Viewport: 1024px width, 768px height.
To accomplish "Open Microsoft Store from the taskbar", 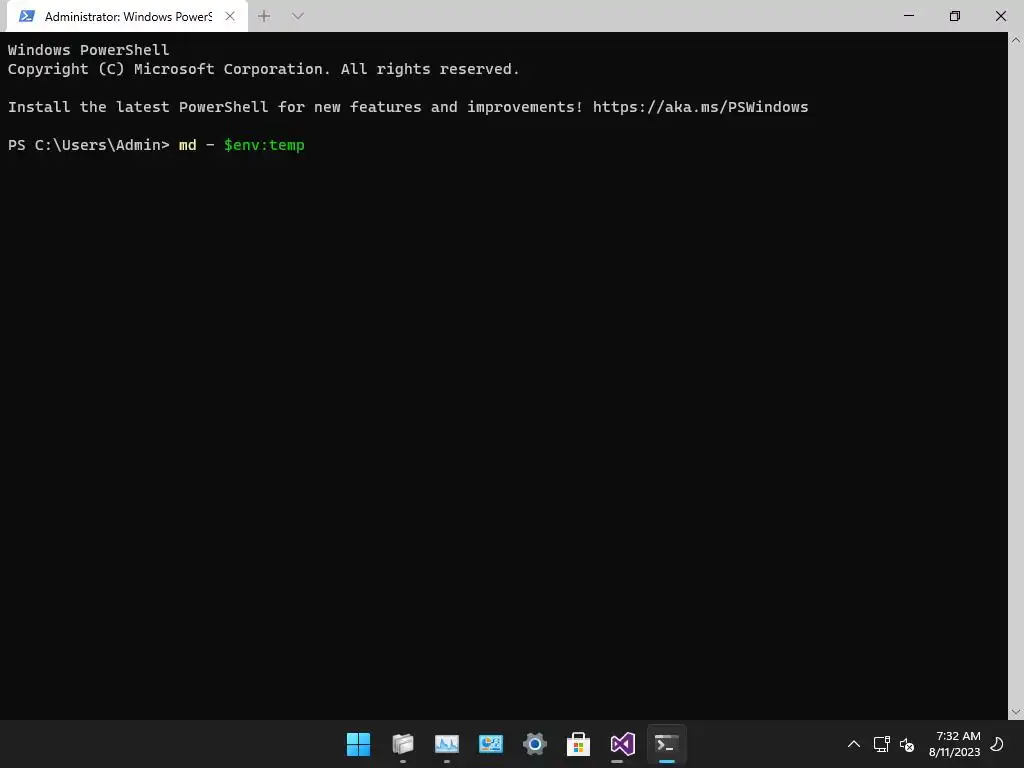I will click(x=578, y=744).
